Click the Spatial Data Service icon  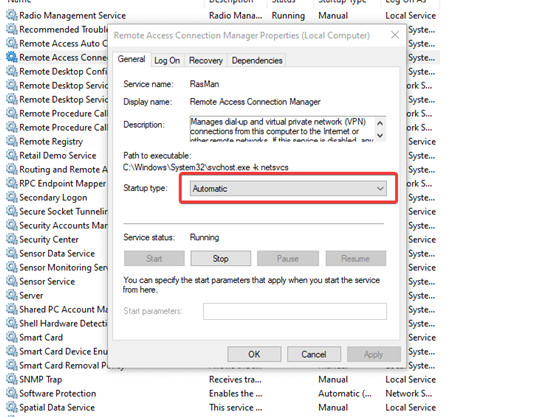(12, 408)
